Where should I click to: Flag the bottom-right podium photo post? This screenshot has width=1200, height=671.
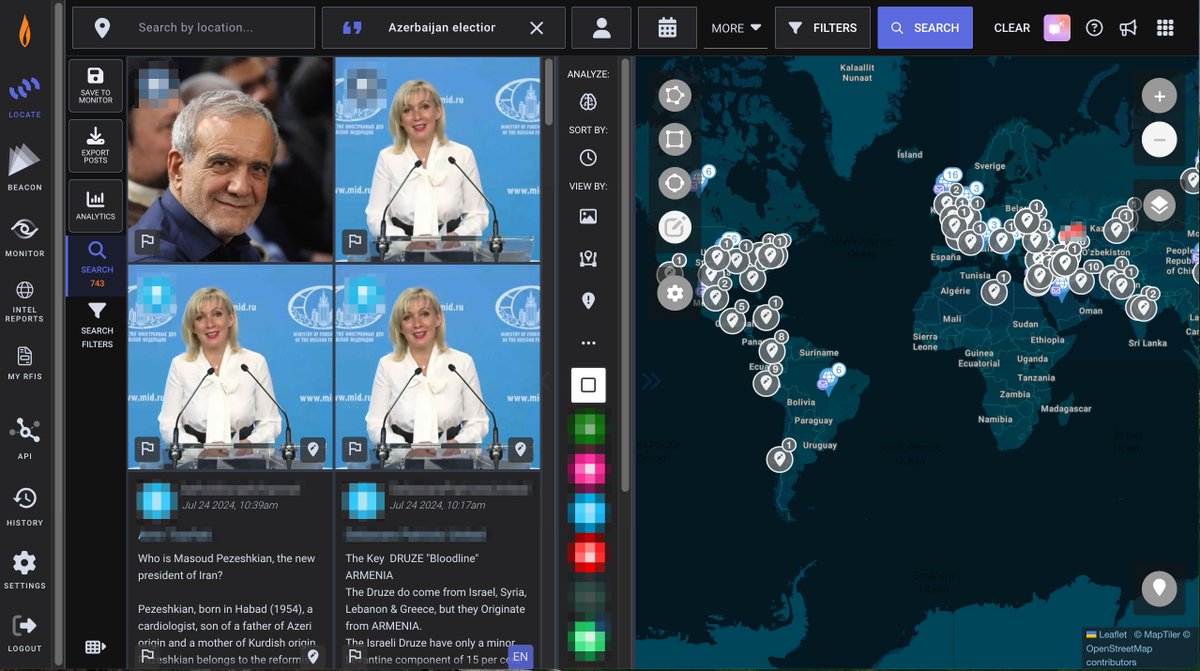[354, 449]
